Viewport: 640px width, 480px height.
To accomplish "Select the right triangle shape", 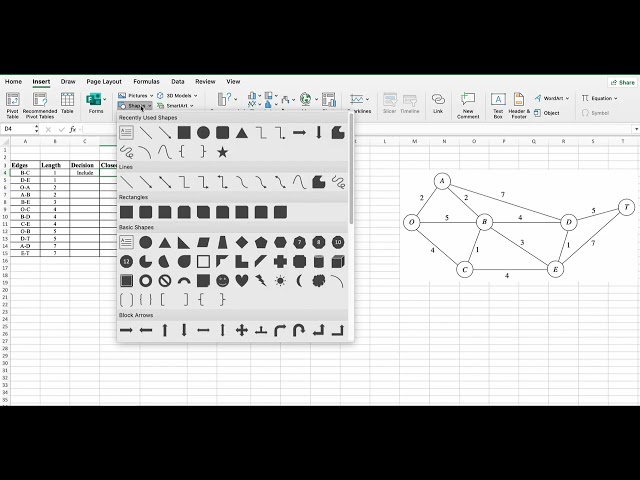I will 184,242.
